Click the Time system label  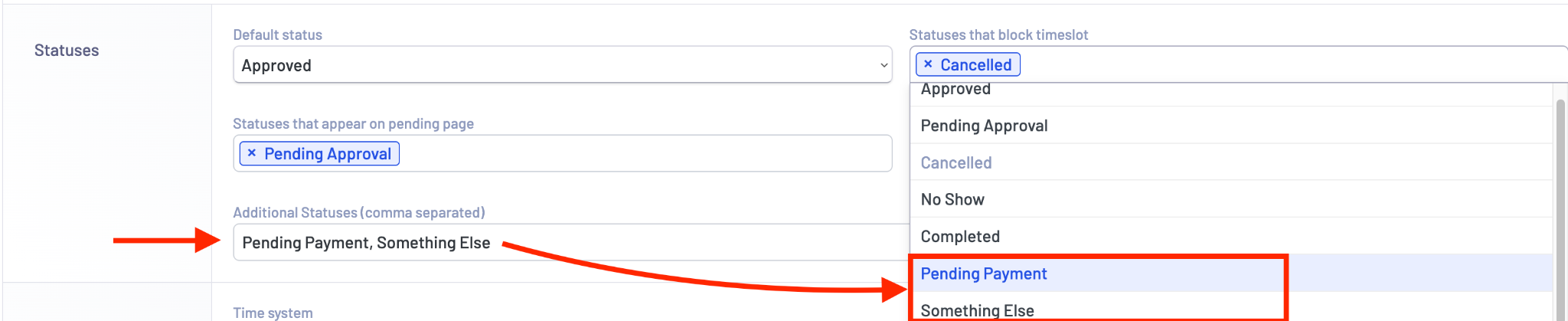[273, 313]
